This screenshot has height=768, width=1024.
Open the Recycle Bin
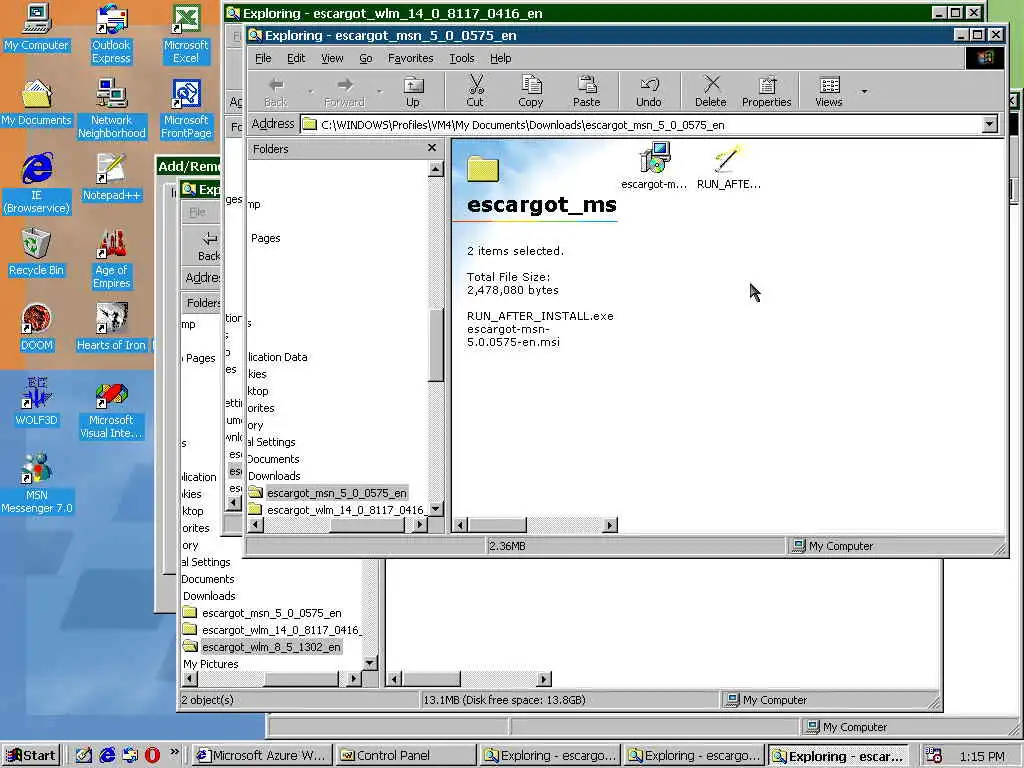36,253
